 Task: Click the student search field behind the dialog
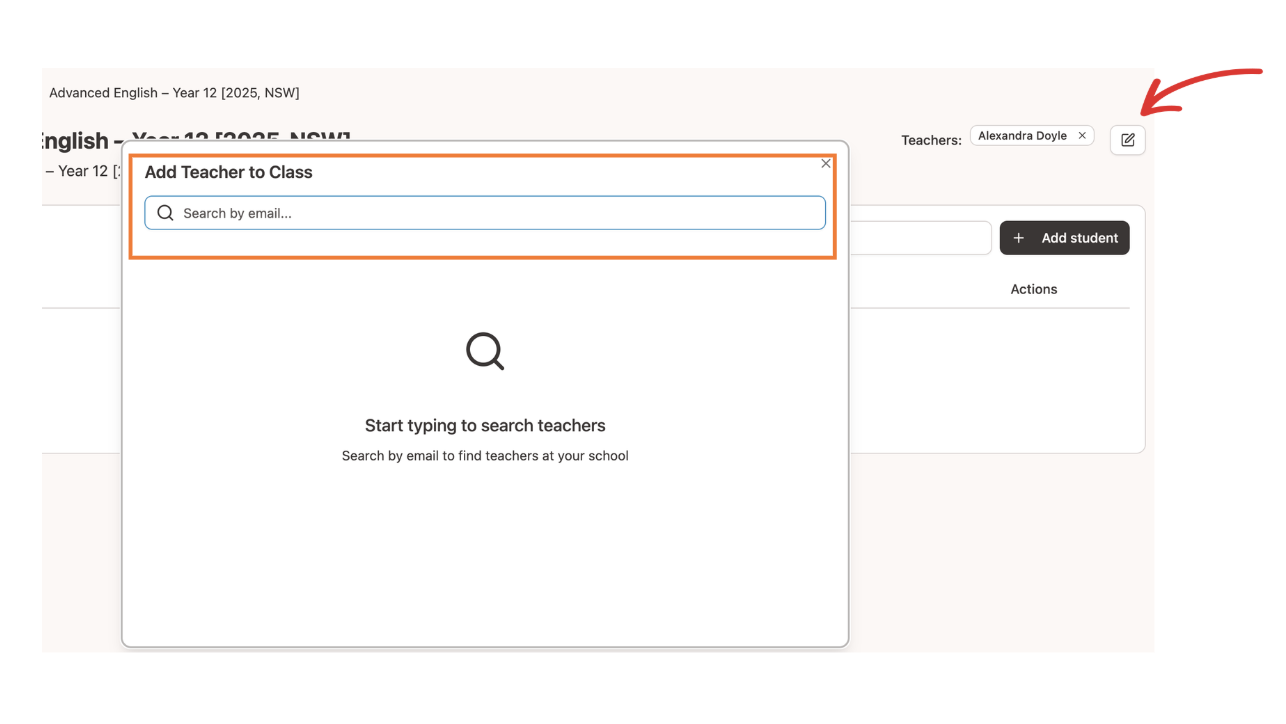click(920, 238)
